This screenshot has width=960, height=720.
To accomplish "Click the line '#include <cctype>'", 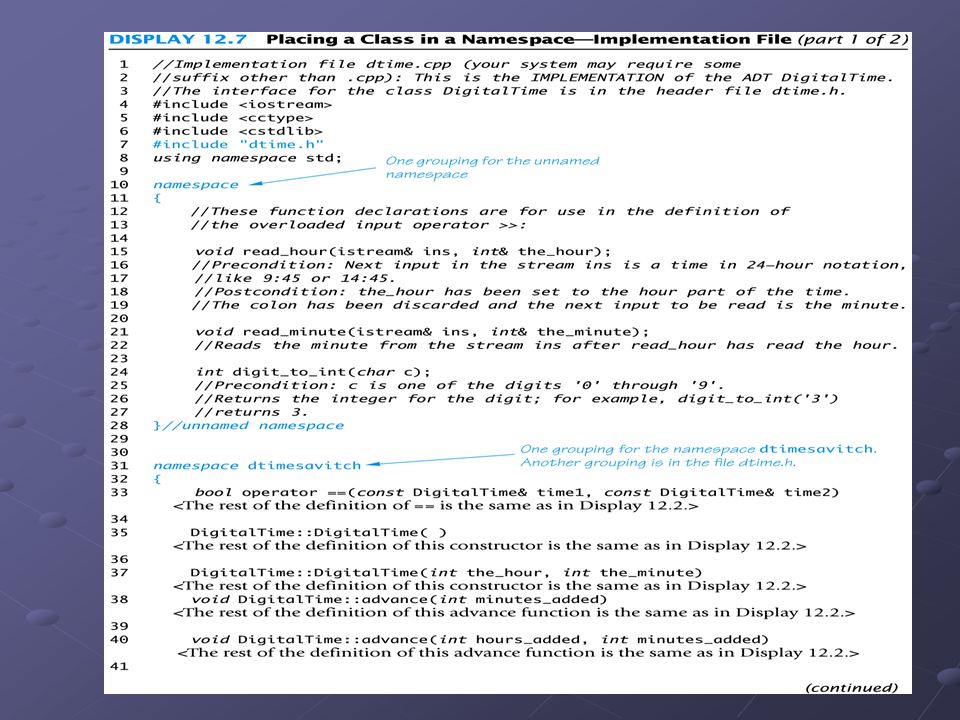I will (x=233, y=118).
